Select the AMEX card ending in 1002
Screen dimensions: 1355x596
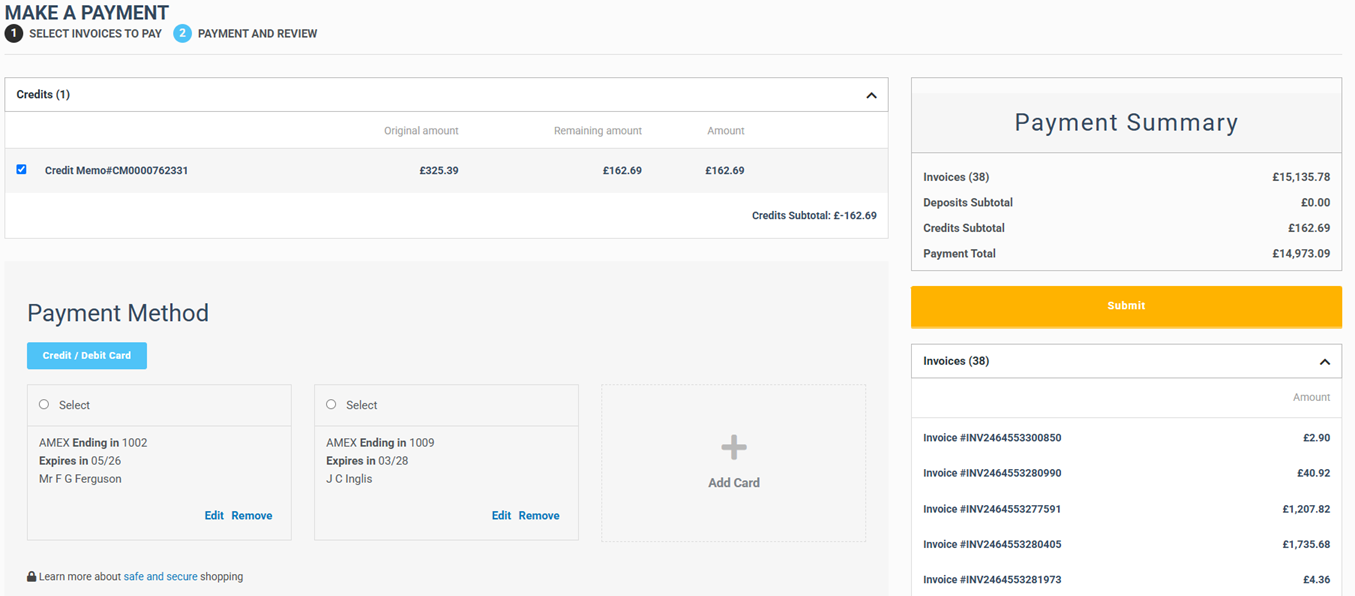pyautogui.click(x=44, y=405)
